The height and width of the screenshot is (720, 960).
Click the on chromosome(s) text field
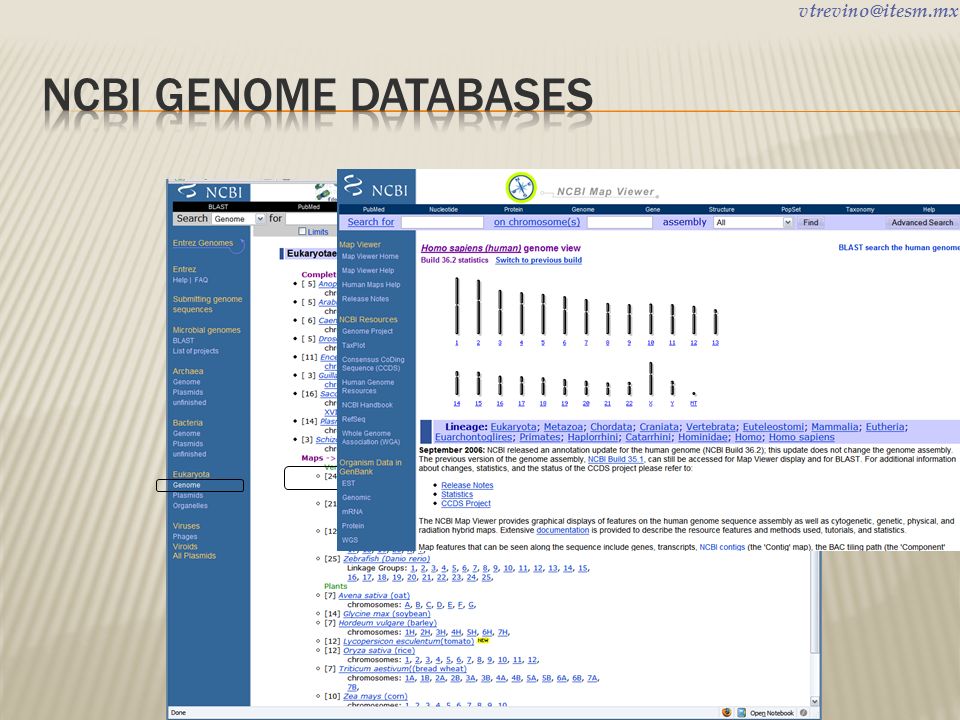[620, 222]
